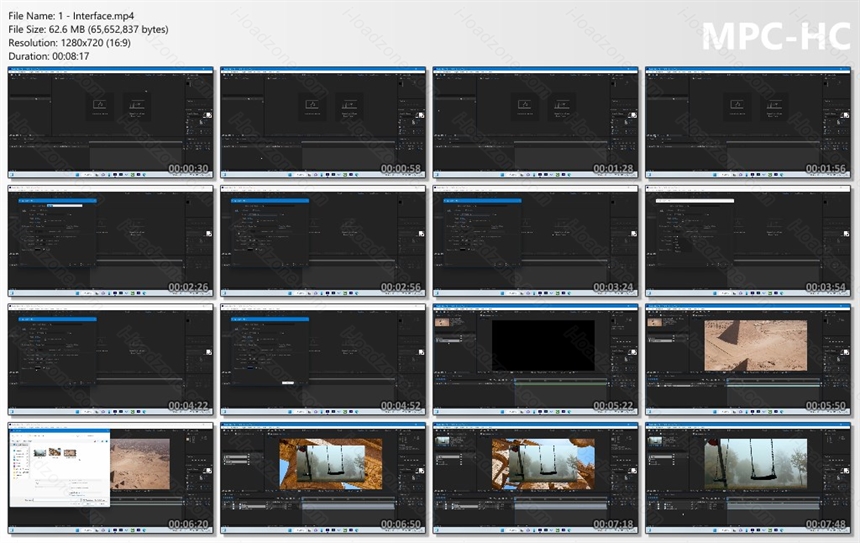Pick the frame captured at 00:02:26

(111, 241)
